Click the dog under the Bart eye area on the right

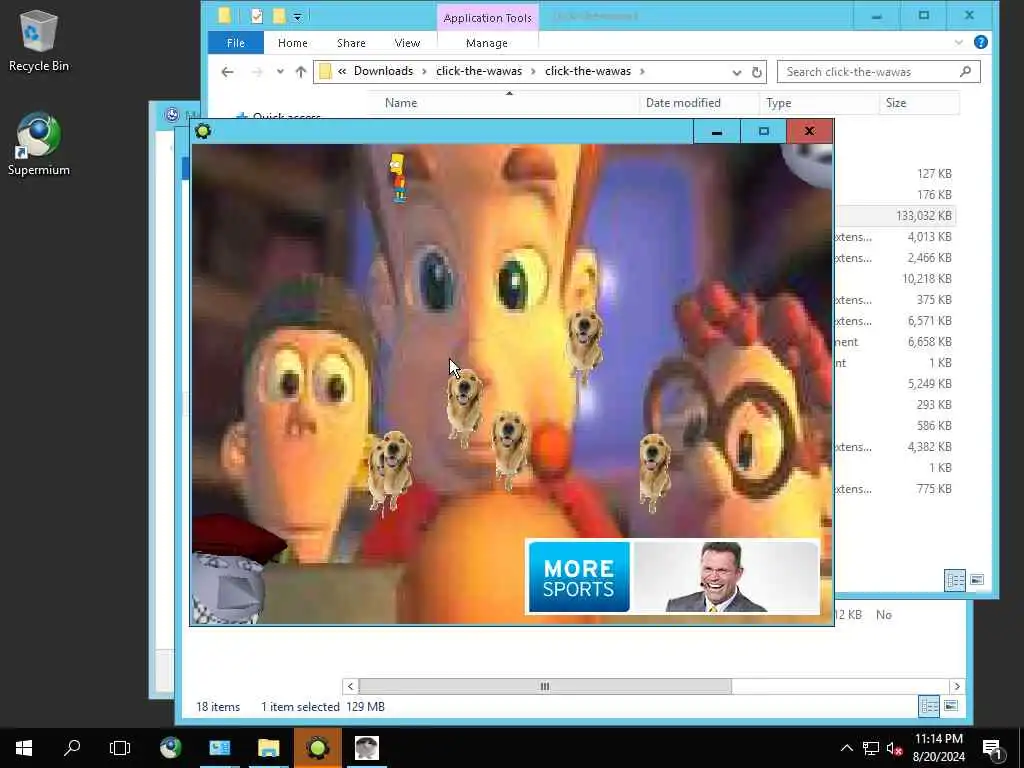584,344
